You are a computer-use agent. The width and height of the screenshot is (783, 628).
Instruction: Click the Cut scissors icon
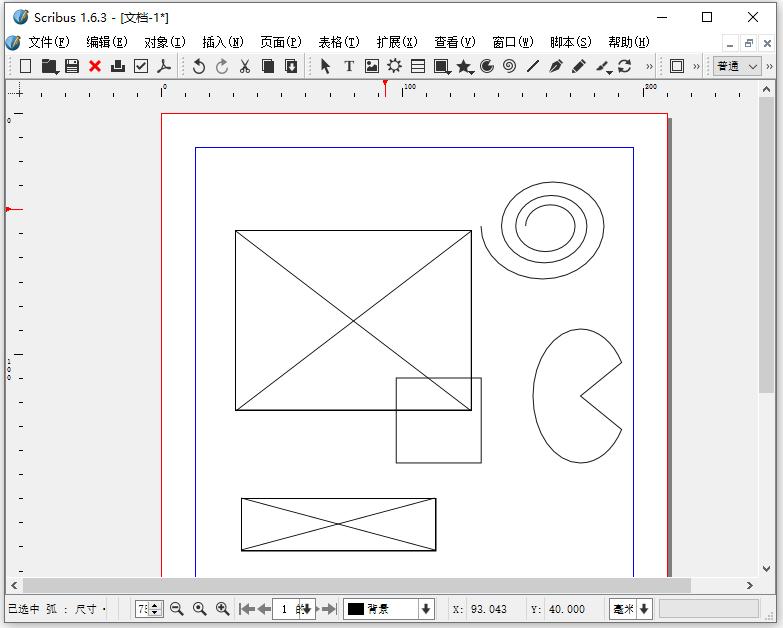(245, 66)
